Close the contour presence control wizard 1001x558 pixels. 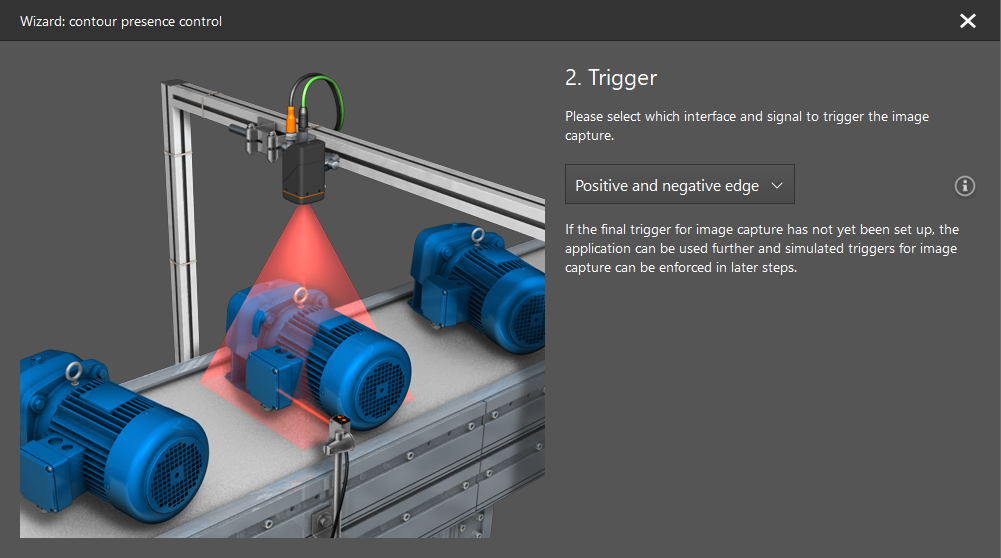pyautogui.click(x=967, y=21)
